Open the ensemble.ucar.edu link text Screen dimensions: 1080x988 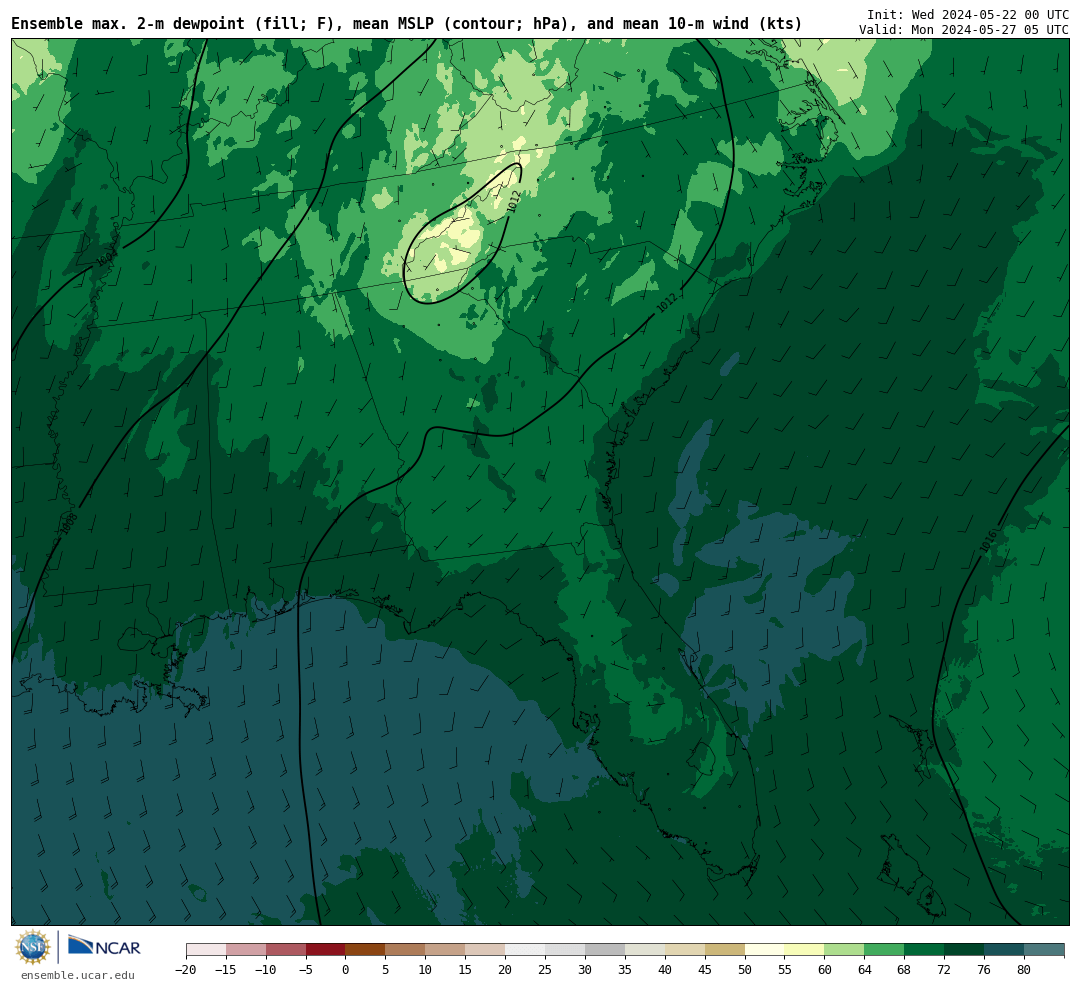click(x=78, y=975)
